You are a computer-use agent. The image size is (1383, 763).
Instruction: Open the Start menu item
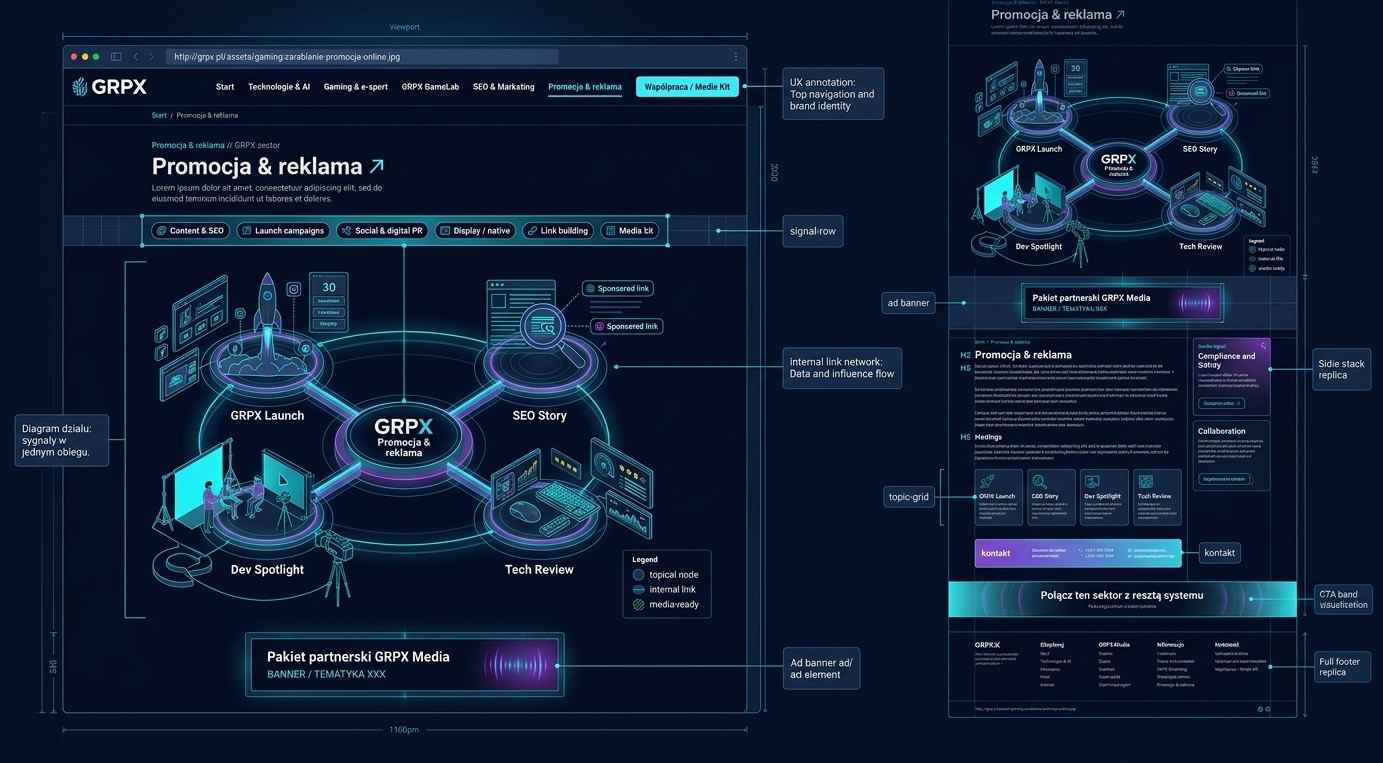(x=225, y=87)
